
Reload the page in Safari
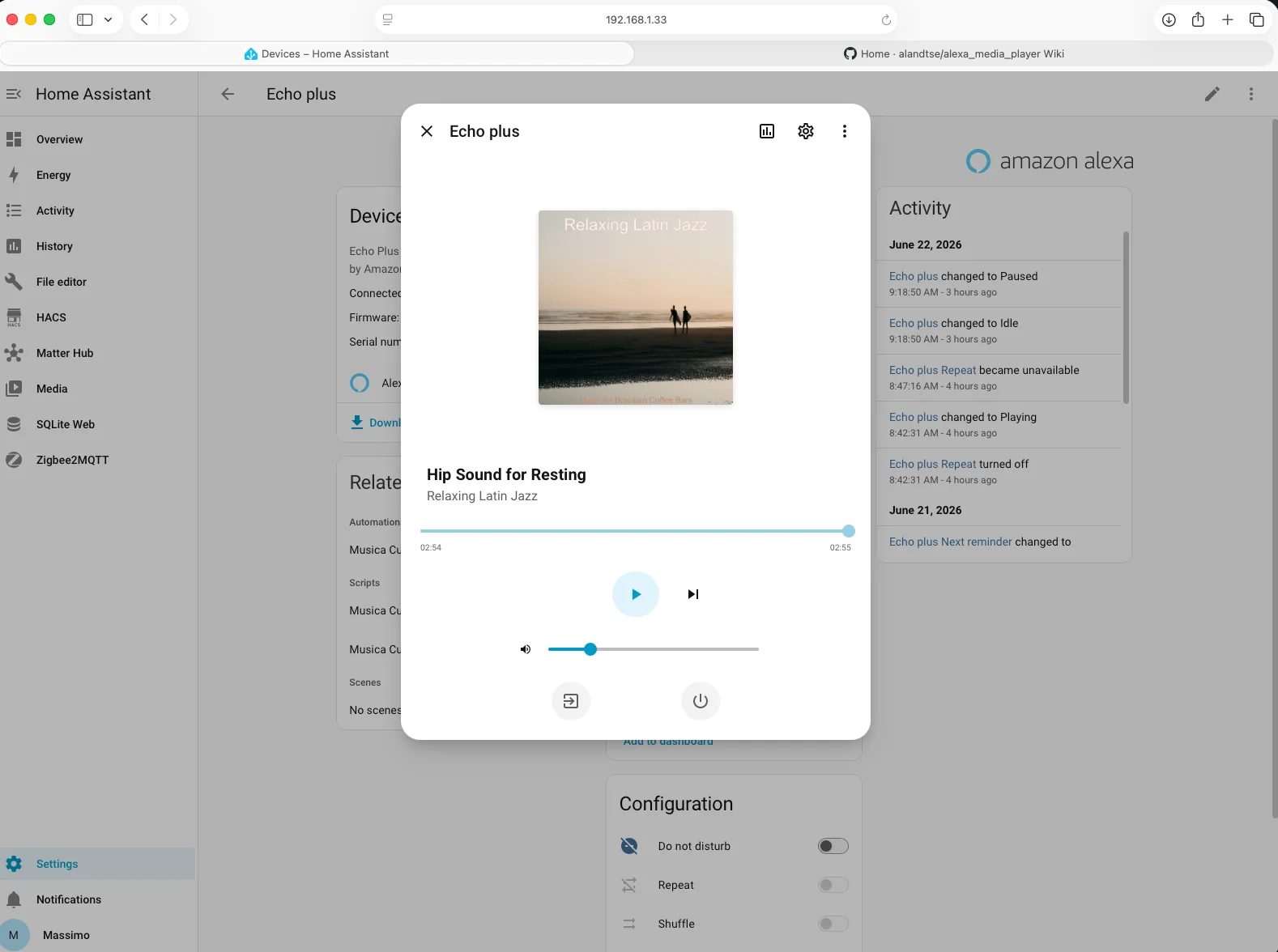886,19
